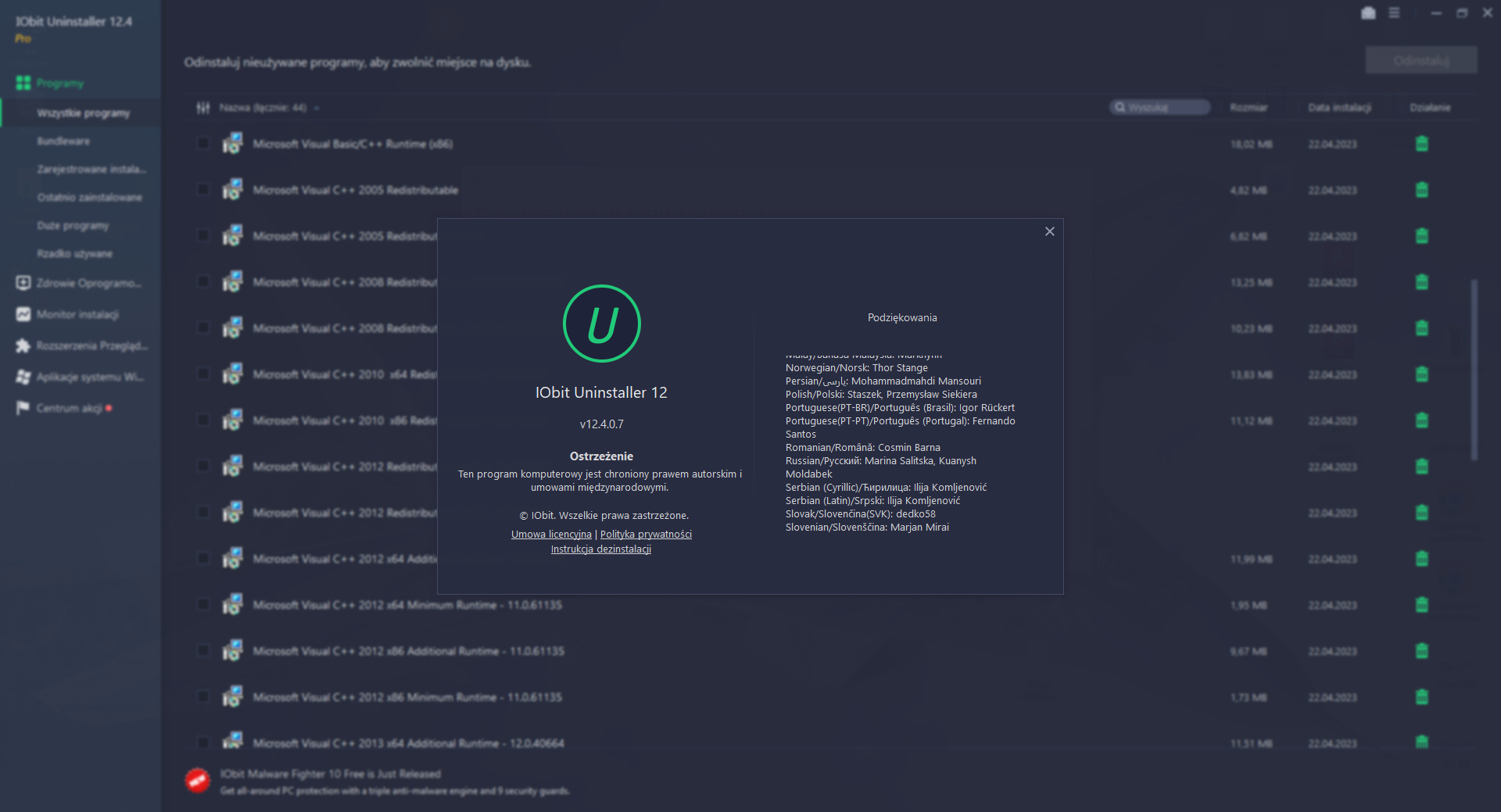Select the Podziękowania heading in the dialog

tap(902, 317)
